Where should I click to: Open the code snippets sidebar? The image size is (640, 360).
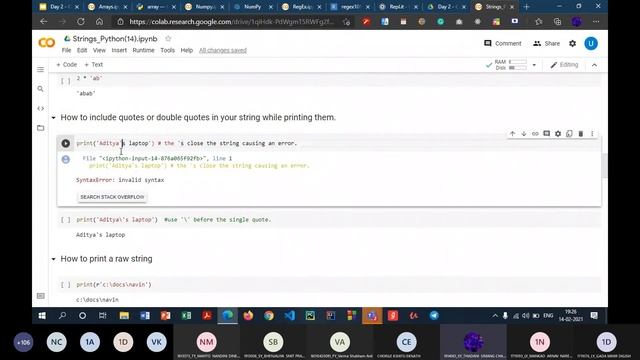pyautogui.click(x=40, y=109)
